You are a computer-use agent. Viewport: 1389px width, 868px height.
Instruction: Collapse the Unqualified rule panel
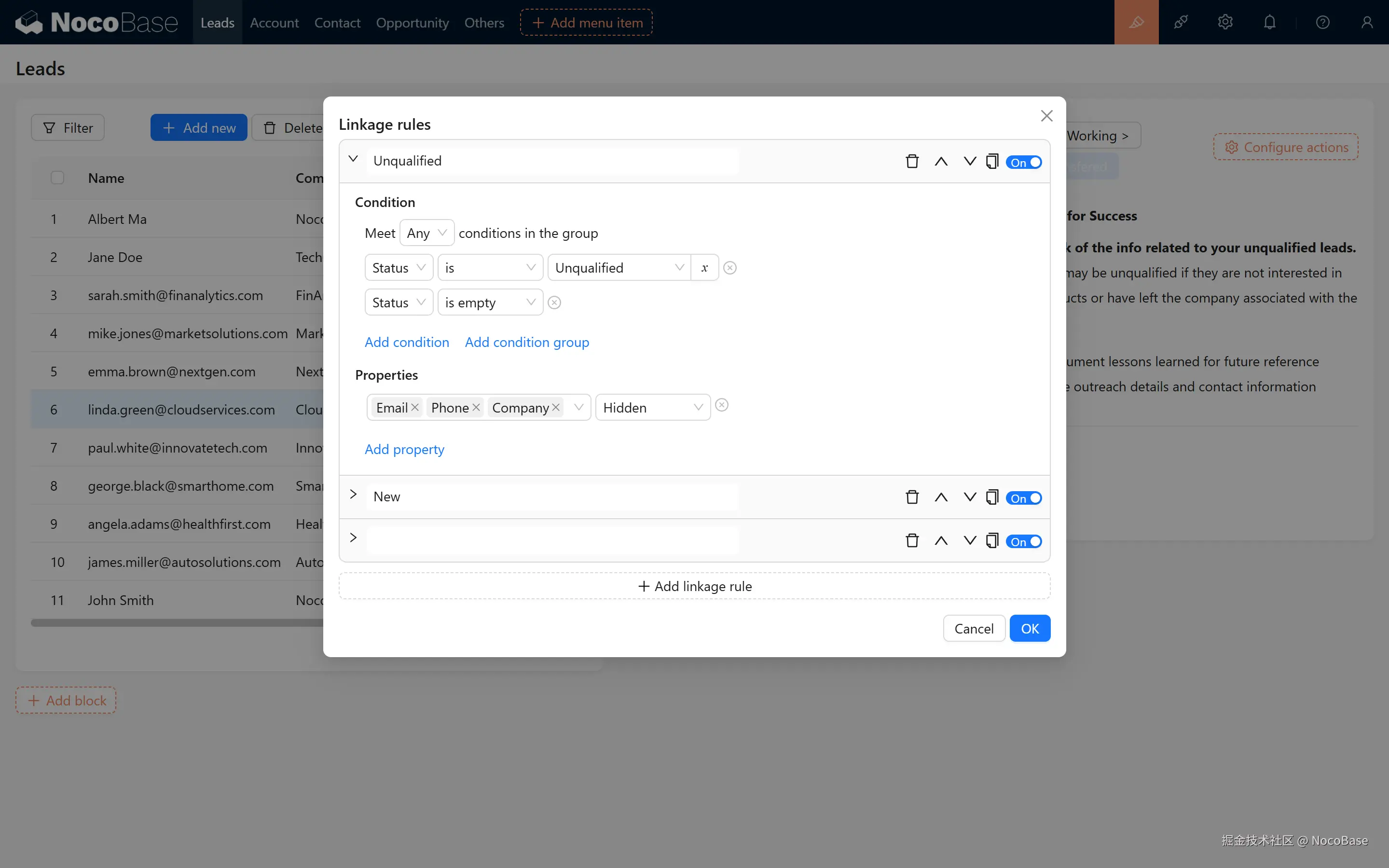(354, 159)
